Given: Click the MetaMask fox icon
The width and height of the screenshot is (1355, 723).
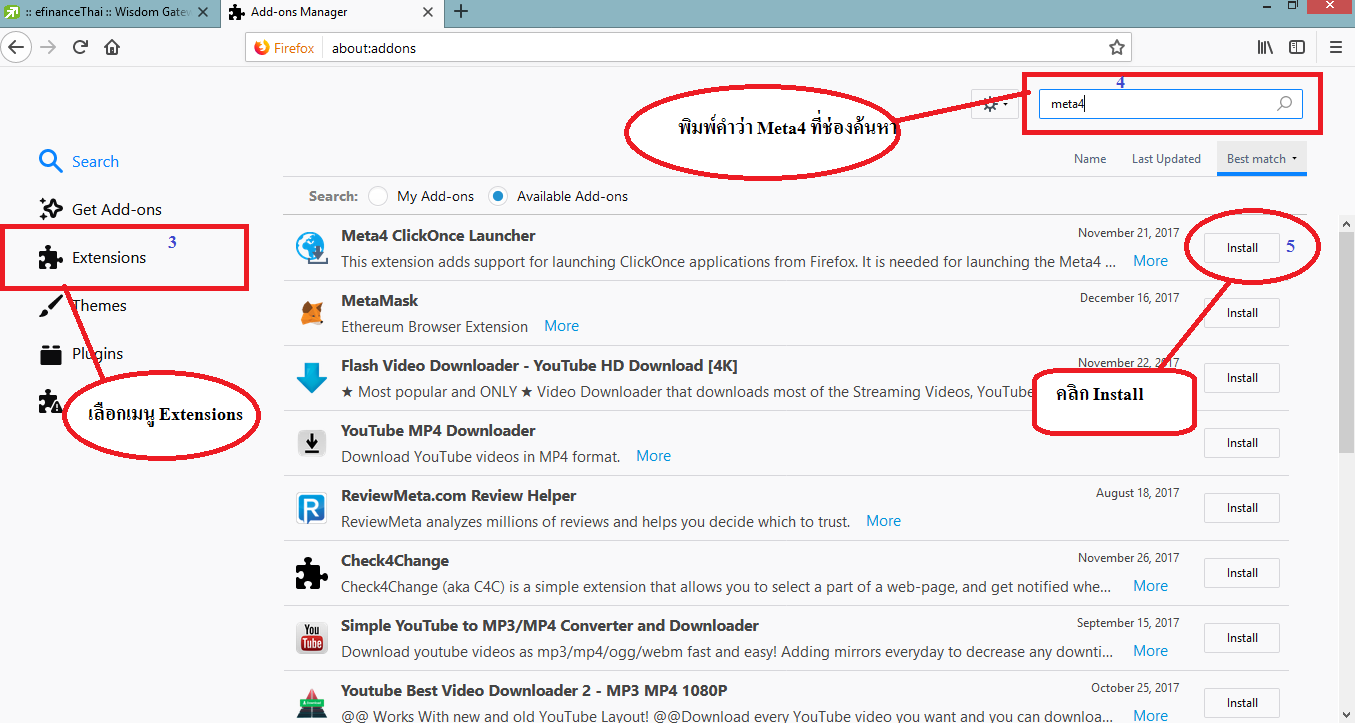Looking at the screenshot, I should point(312,314).
